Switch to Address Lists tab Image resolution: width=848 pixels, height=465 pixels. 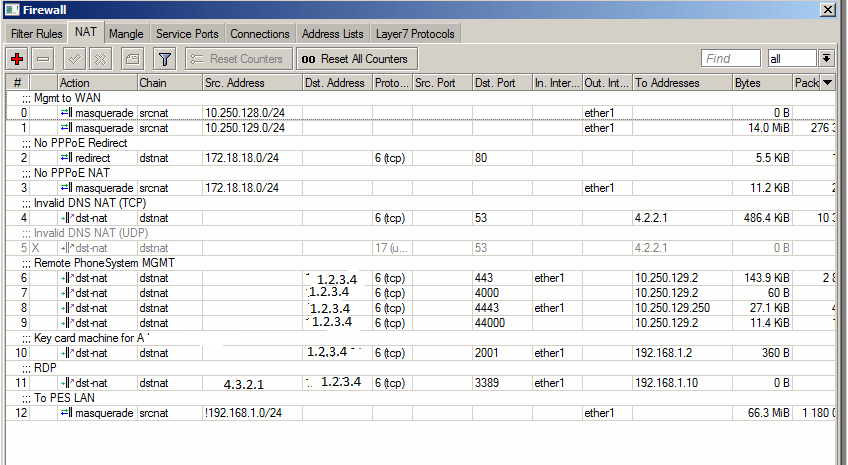[333, 34]
